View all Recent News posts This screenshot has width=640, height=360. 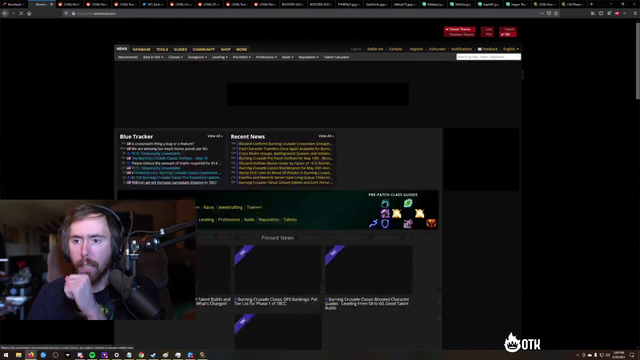[326, 136]
